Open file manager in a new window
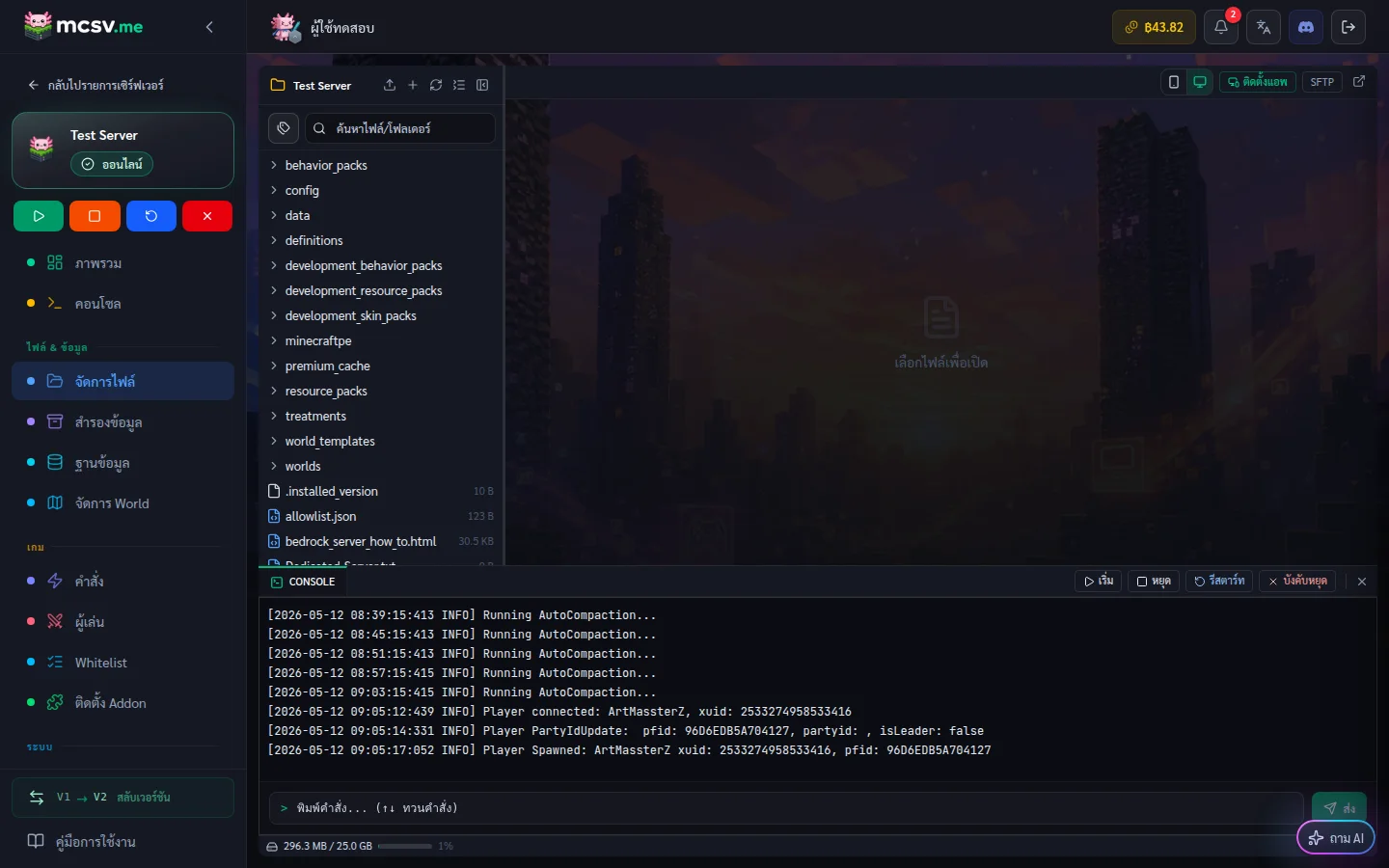The image size is (1389, 868). pos(1359,82)
